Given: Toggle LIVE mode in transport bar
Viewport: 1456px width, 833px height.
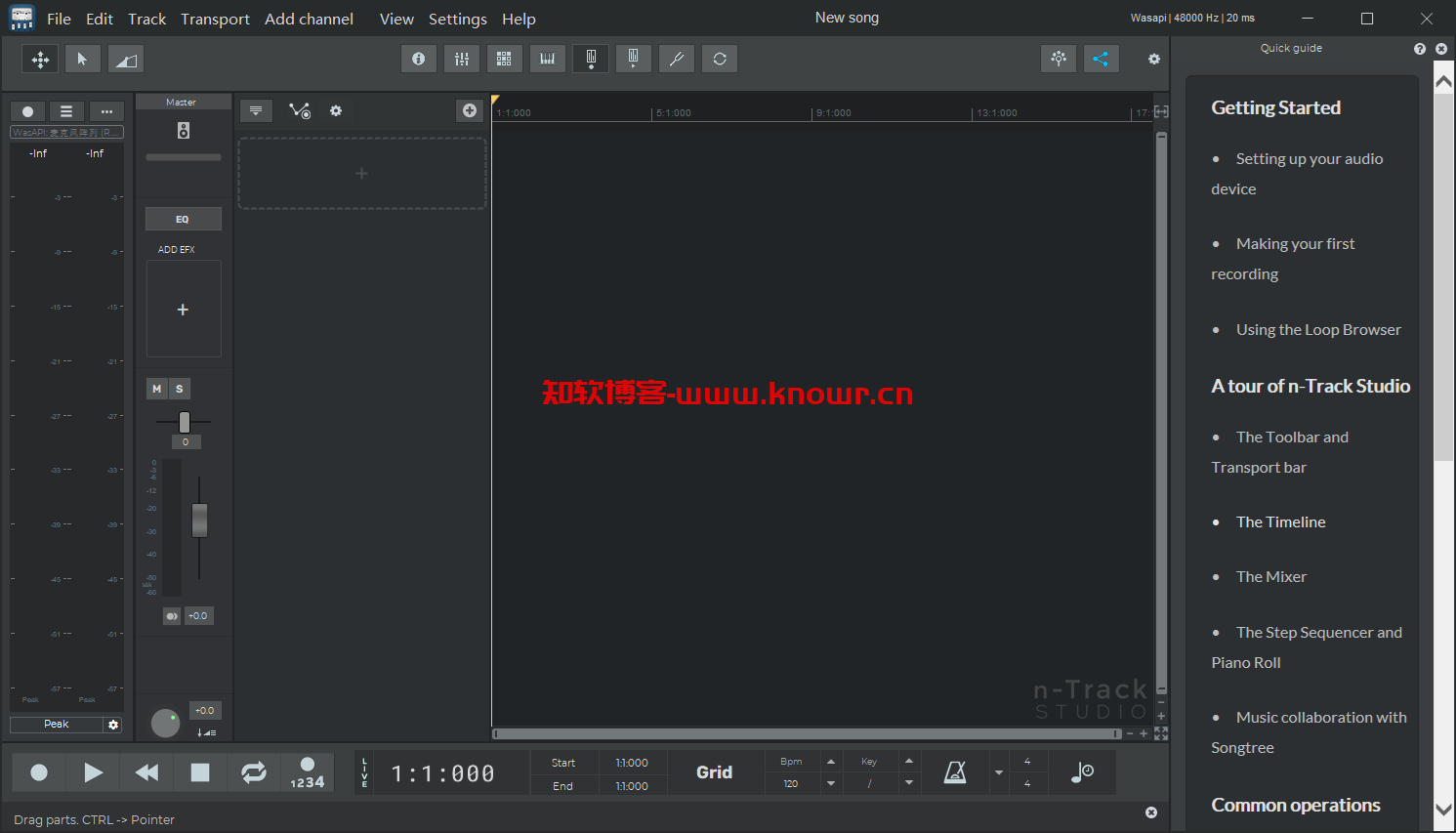Looking at the screenshot, I should 365,772.
